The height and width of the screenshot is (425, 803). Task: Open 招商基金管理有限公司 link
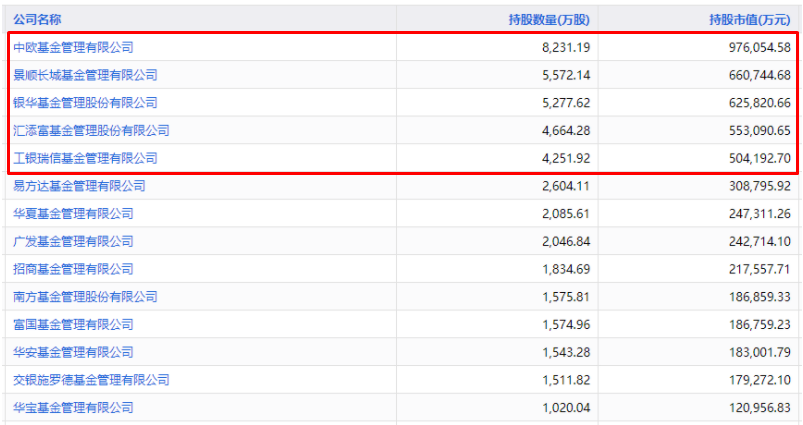click(x=73, y=269)
